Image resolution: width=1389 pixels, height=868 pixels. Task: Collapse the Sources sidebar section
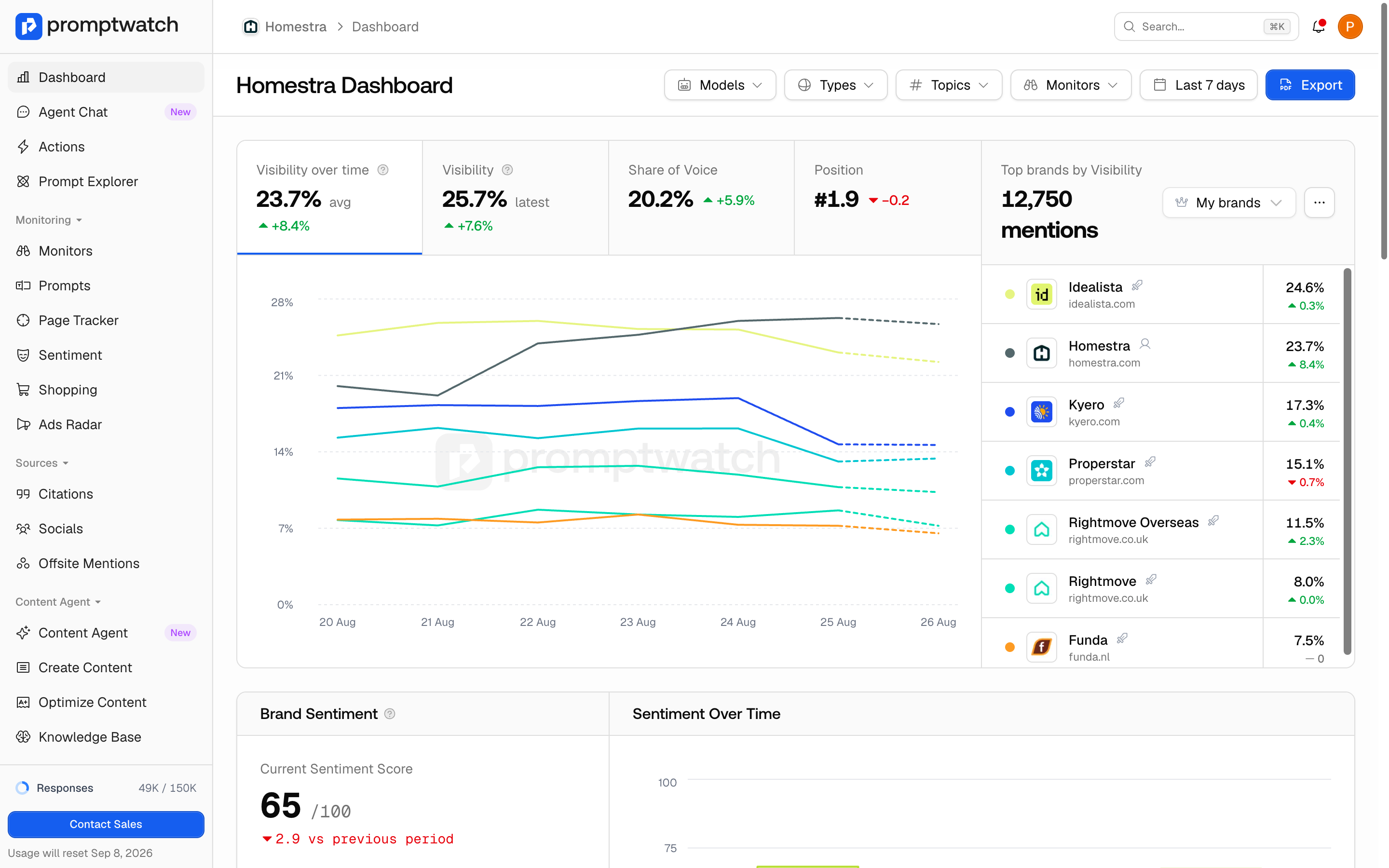coord(42,463)
